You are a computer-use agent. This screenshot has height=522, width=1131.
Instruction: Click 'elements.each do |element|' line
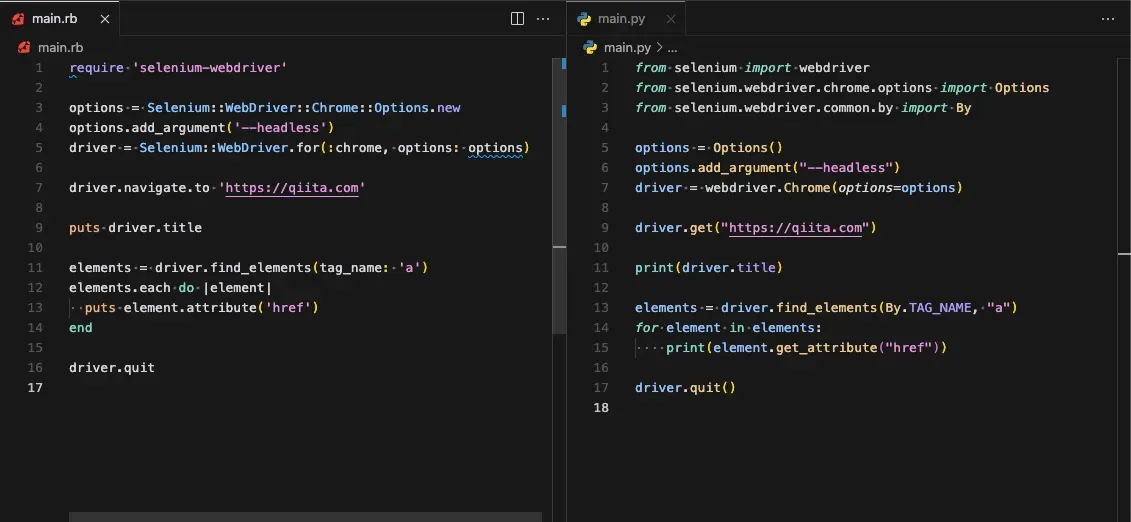coord(170,288)
